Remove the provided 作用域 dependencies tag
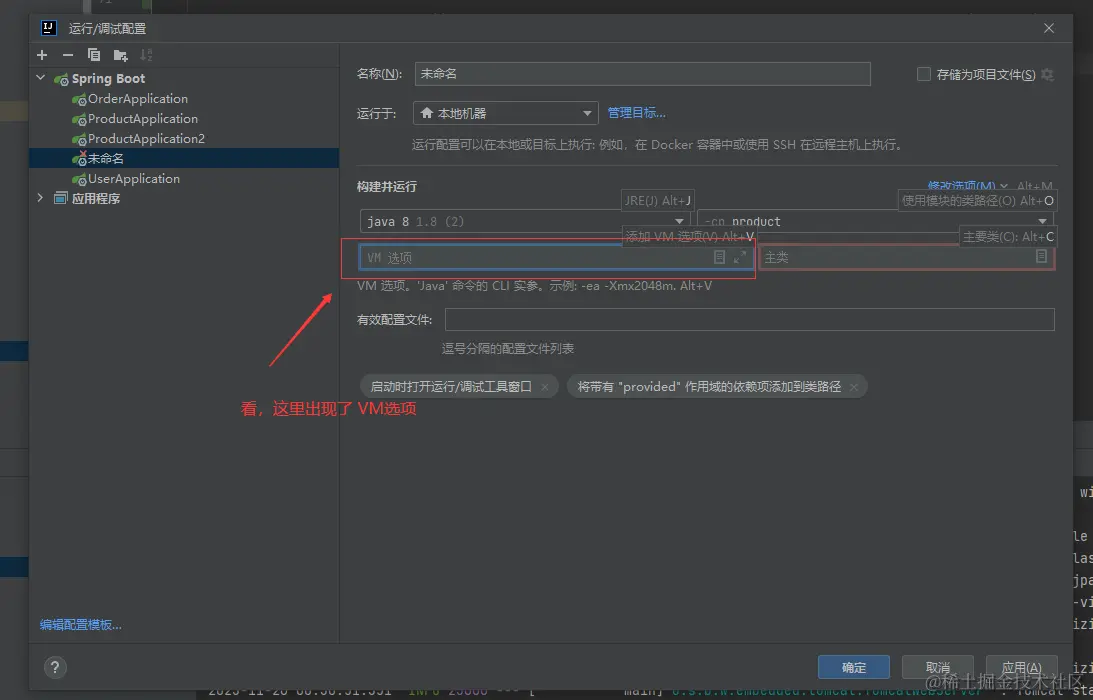The width and height of the screenshot is (1093, 700). (854, 387)
